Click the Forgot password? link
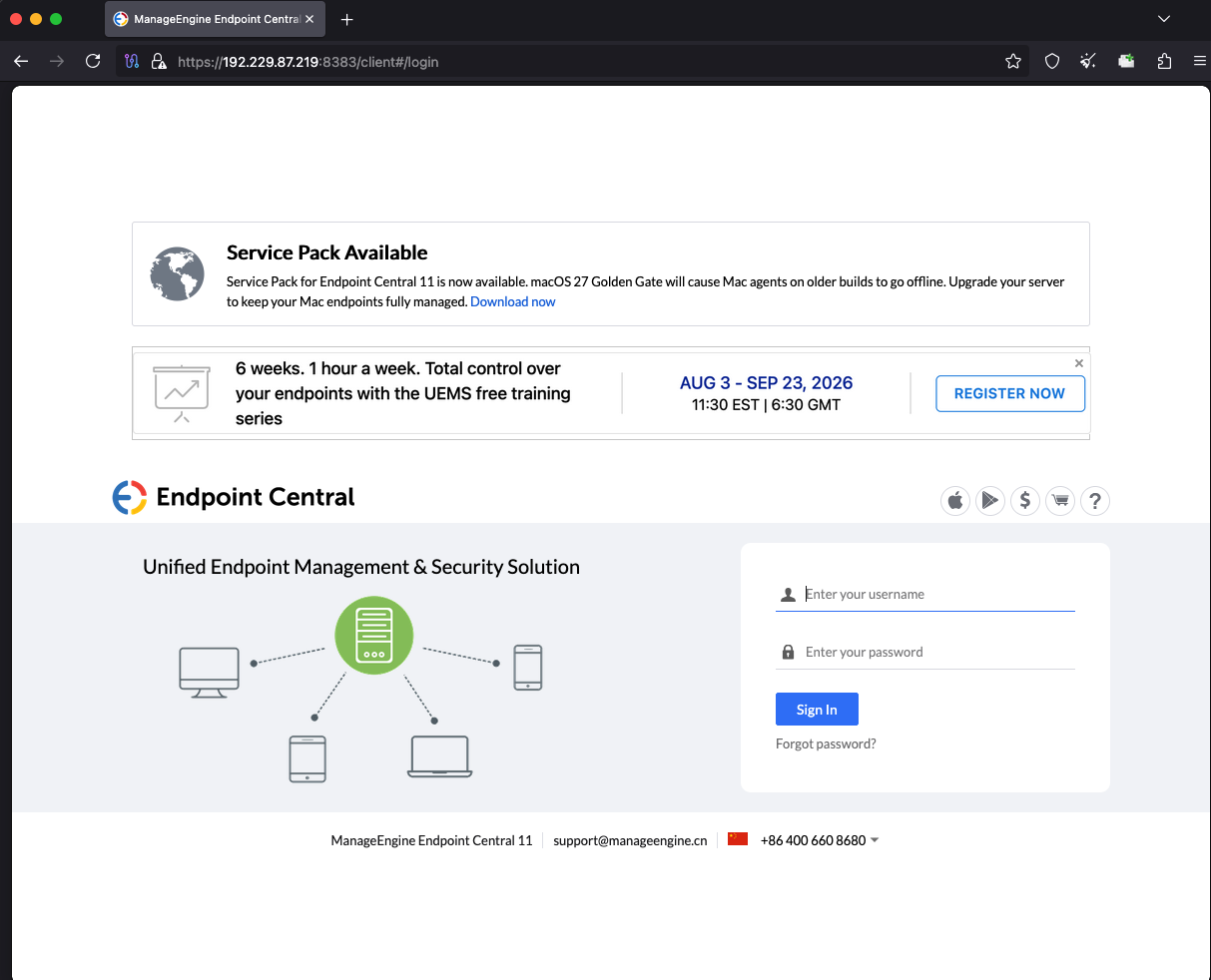1211x980 pixels. pos(826,743)
